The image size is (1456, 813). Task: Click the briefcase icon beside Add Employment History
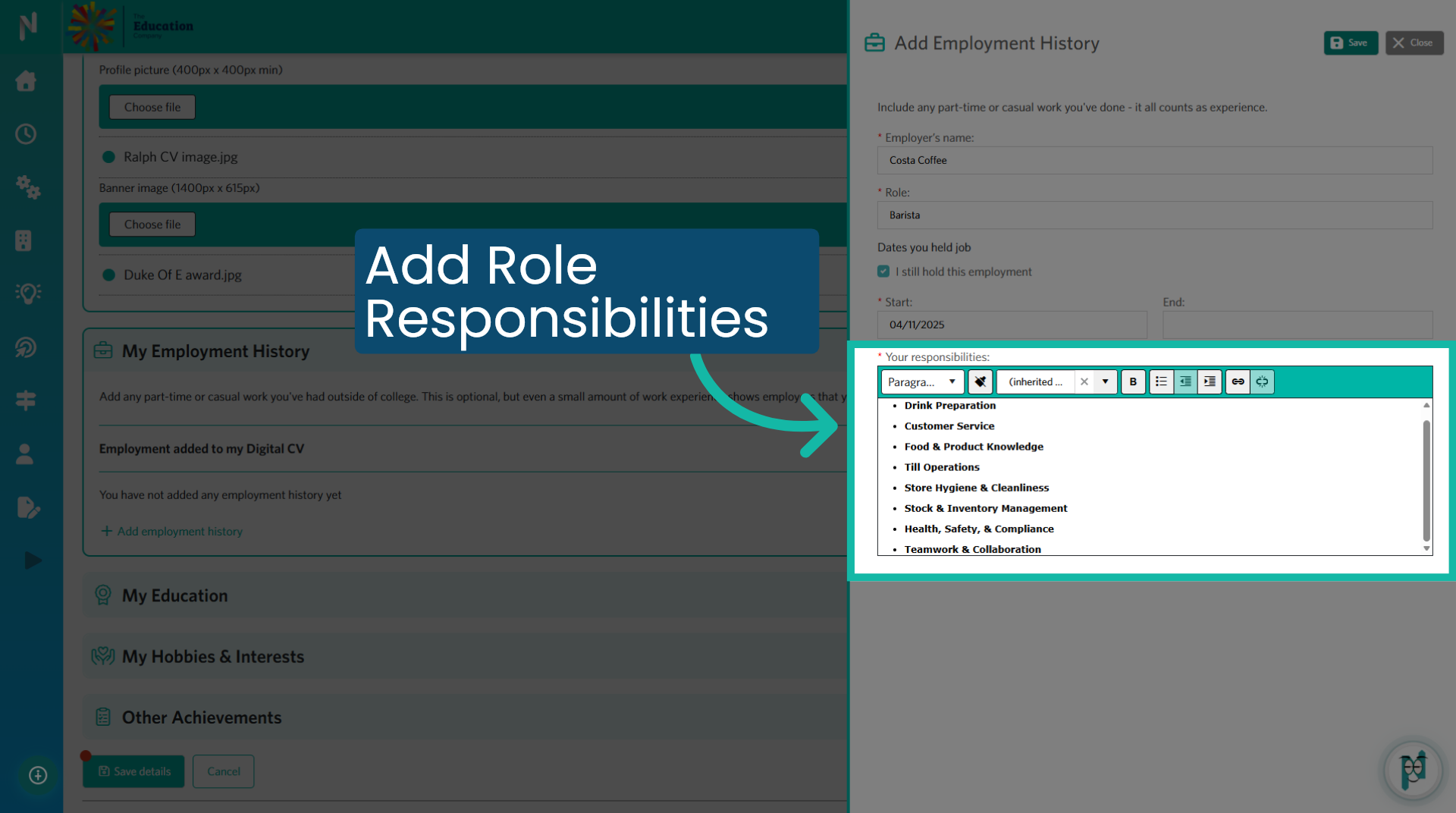click(874, 42)
